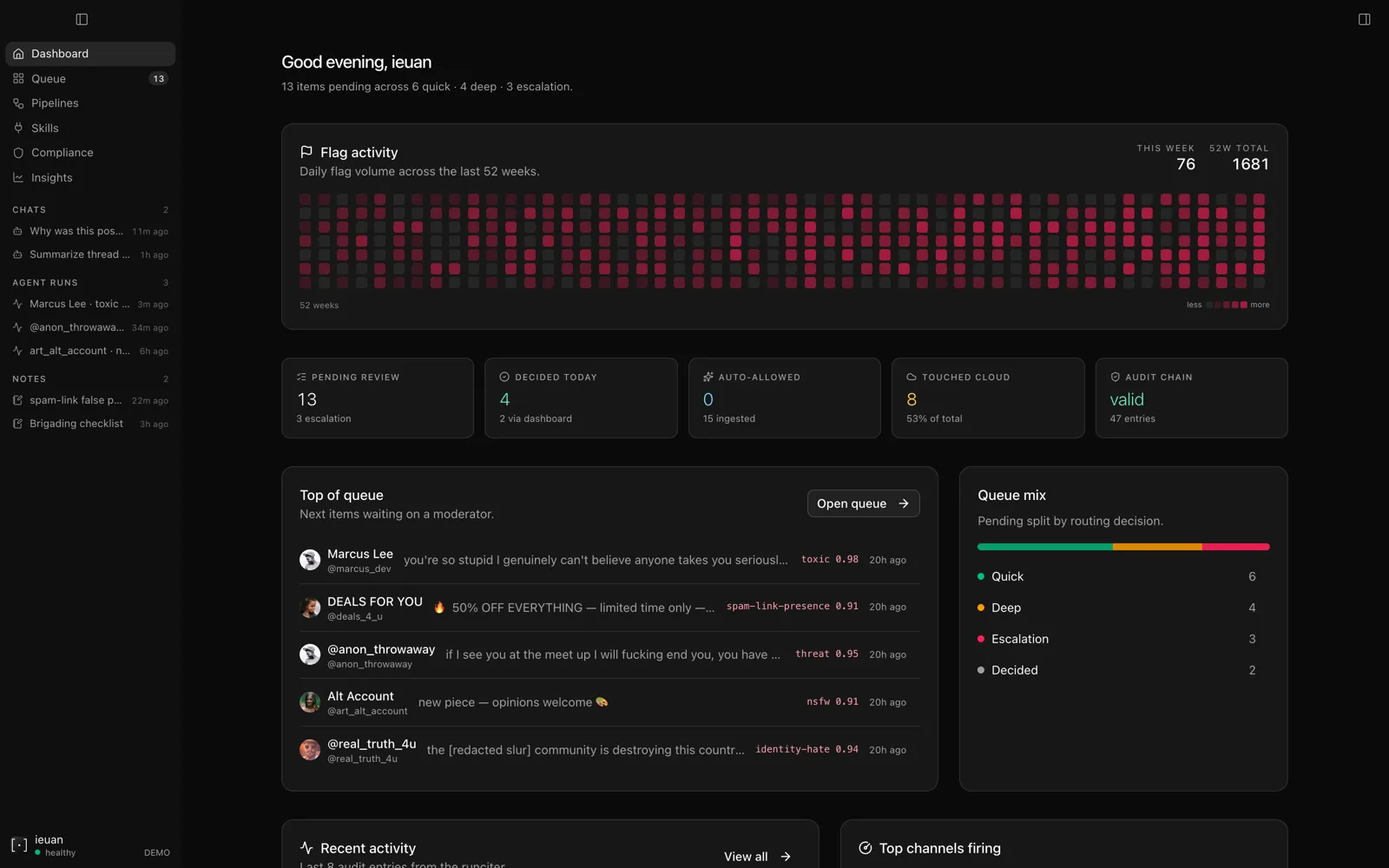Click Marcus Lee's avatar thumbnail

pyautogui.click(x=310, y=560)
